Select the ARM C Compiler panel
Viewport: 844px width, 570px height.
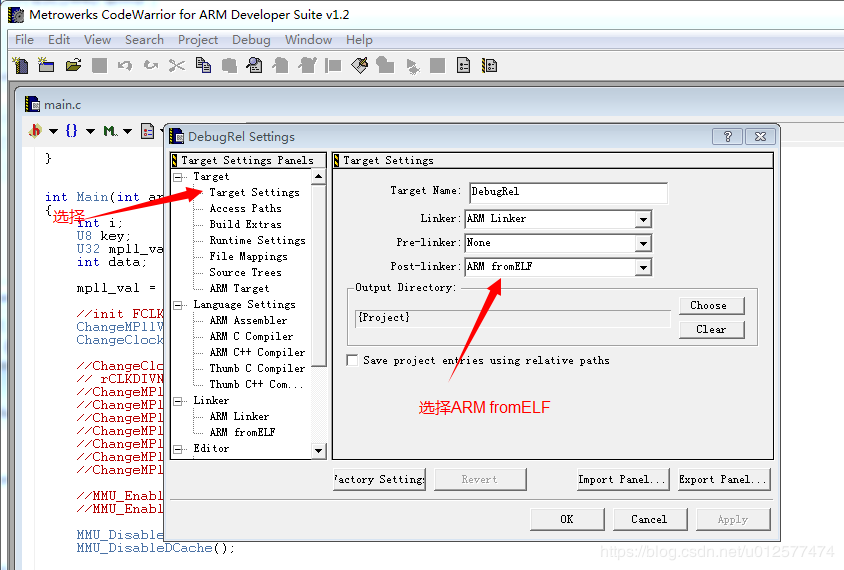(251, 336)
